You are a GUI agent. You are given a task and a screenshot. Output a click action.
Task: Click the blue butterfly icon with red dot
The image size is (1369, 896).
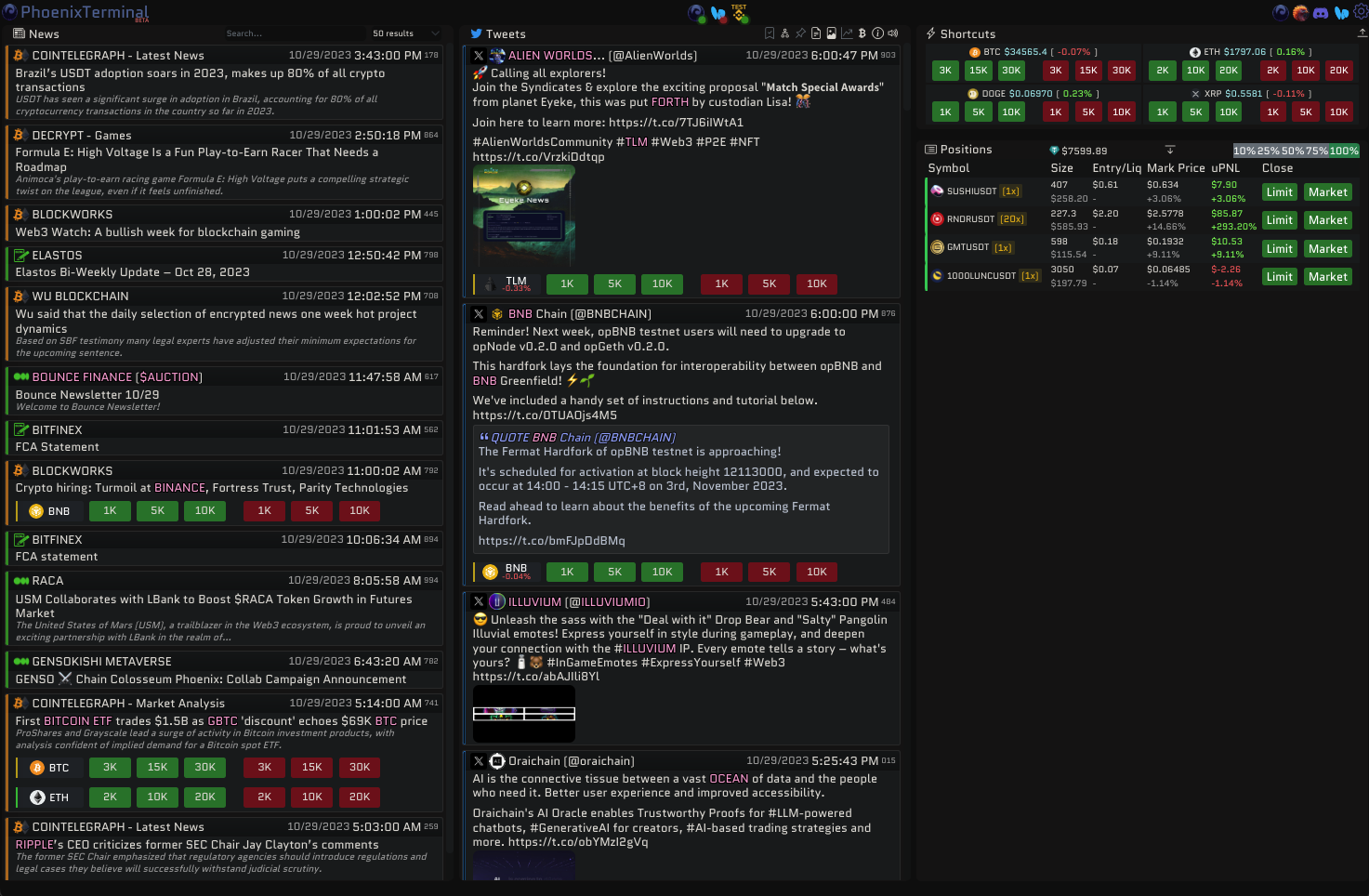[x=717, y=13]
